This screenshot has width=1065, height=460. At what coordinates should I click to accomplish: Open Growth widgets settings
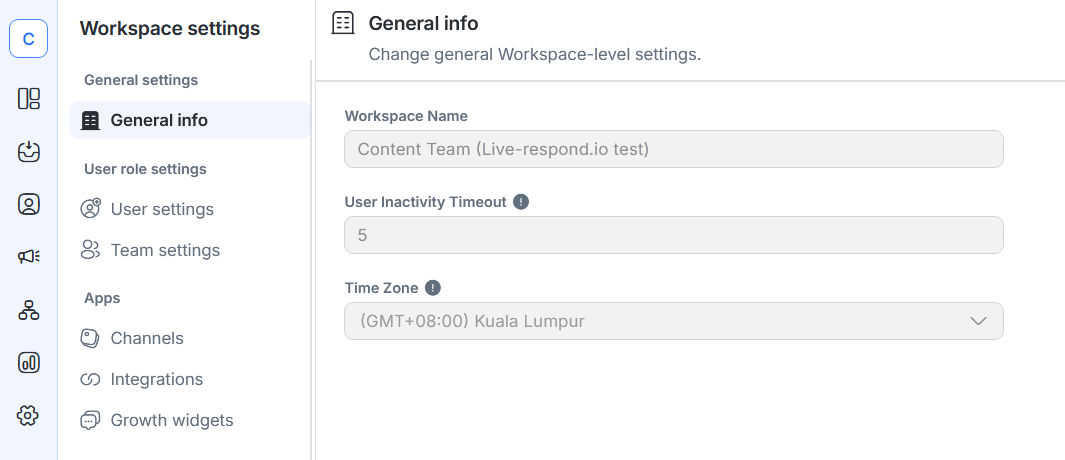coord(171,420)
